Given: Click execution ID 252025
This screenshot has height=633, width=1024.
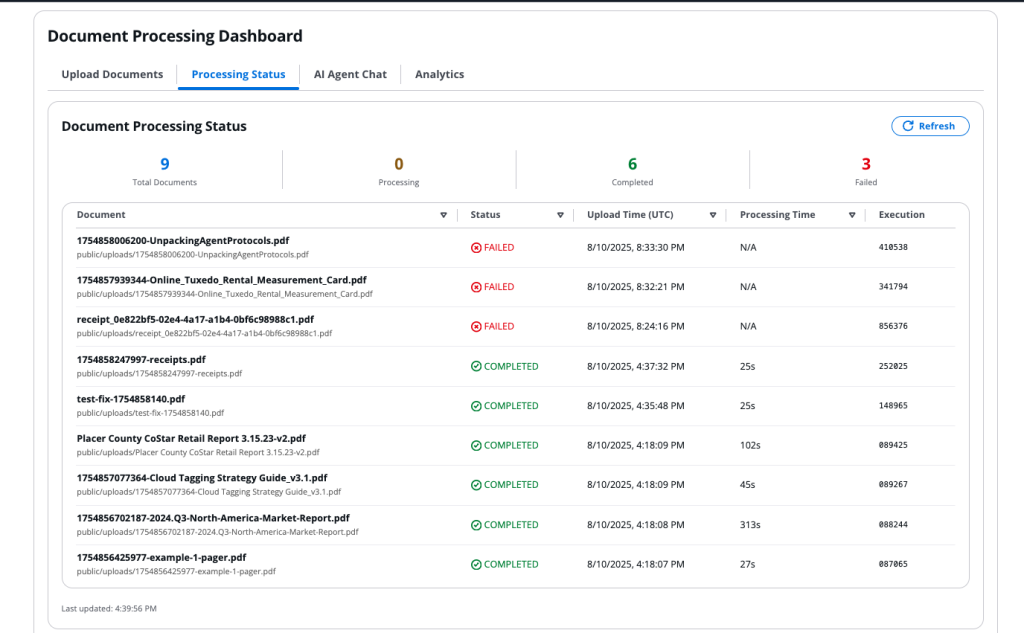Looking at the screenshot, I should click(893, 366).
